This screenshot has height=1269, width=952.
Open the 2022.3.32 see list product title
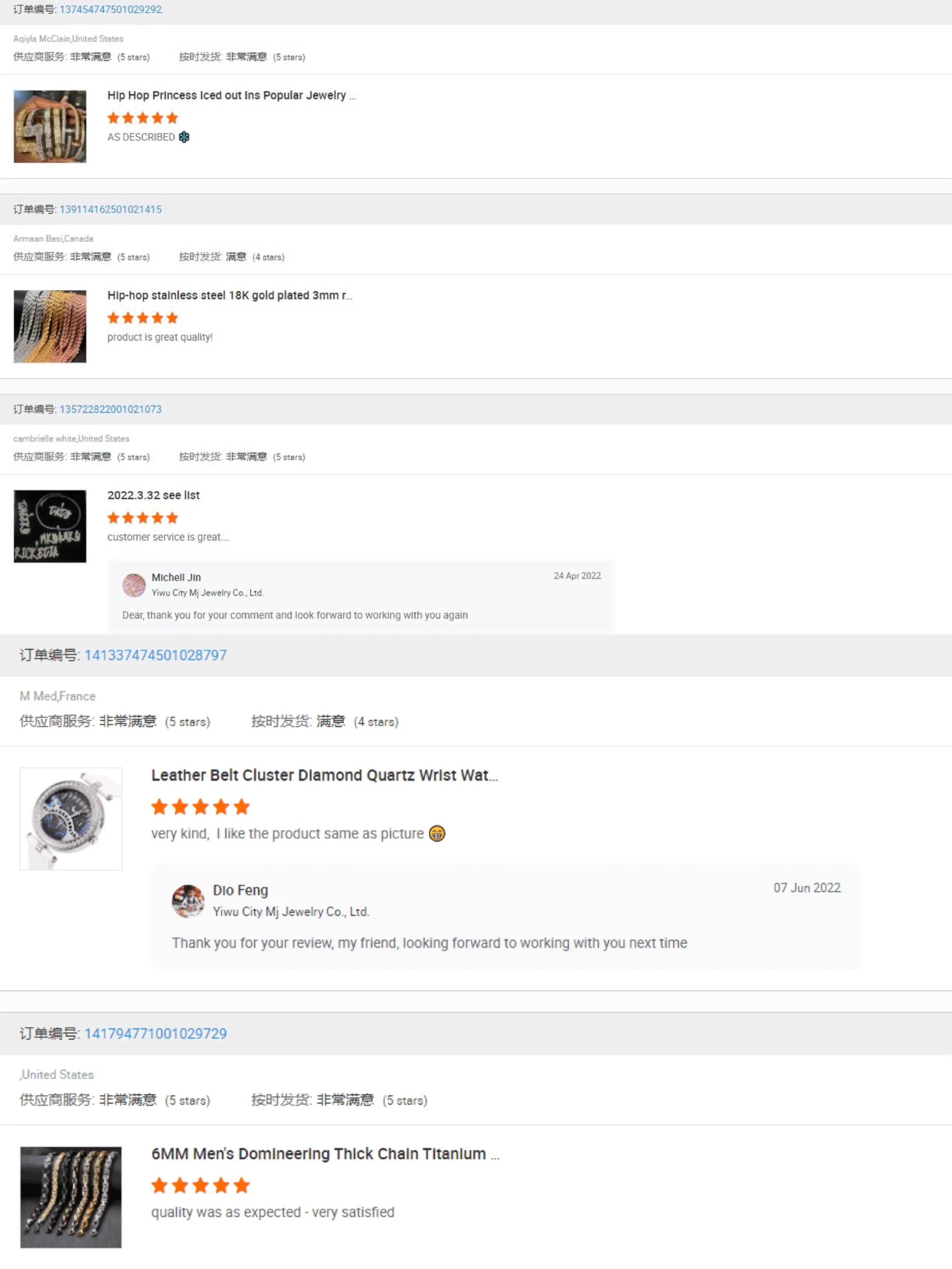click(x=153, y=495)
